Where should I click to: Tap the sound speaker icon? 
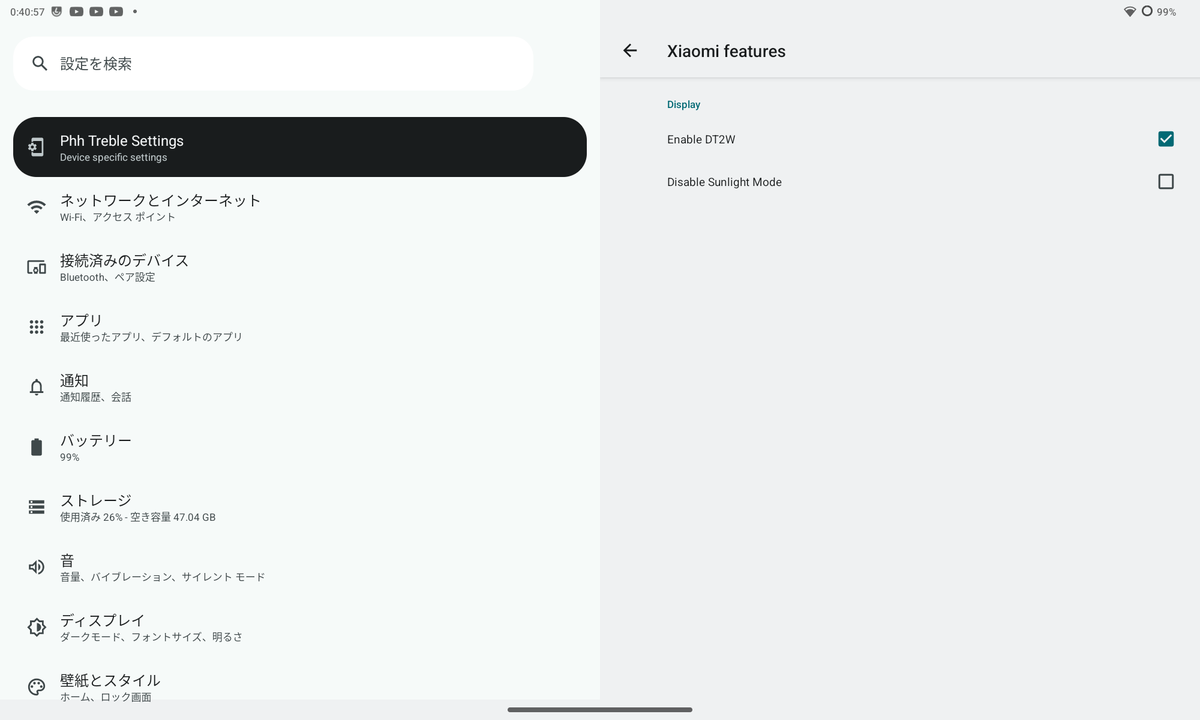coord(37,567)
